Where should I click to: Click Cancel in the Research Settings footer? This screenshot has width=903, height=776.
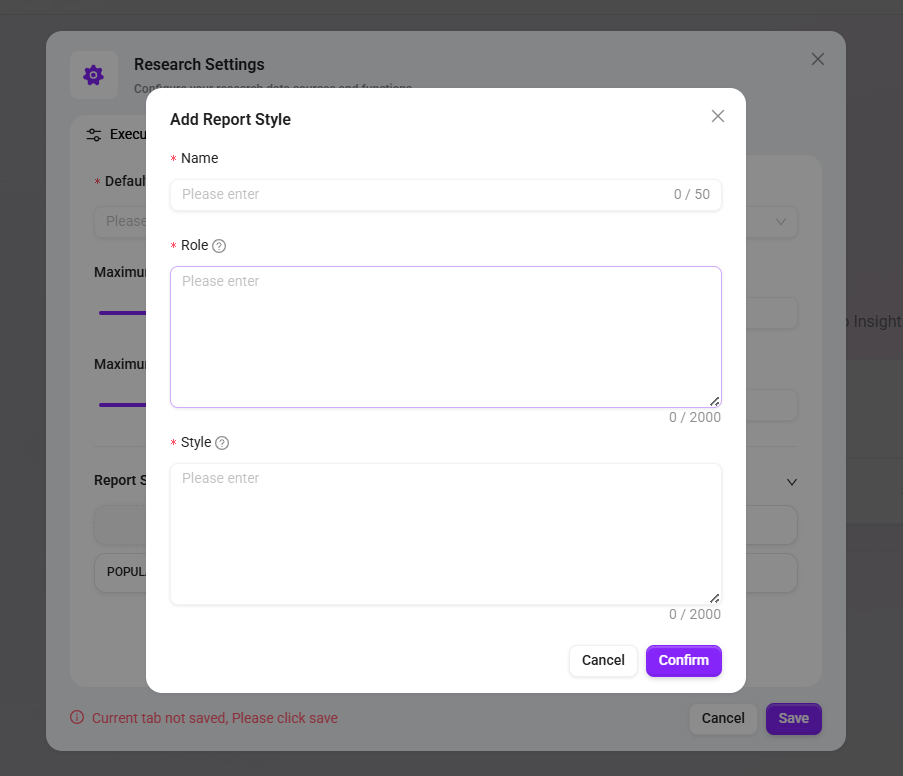click(722, 718)
